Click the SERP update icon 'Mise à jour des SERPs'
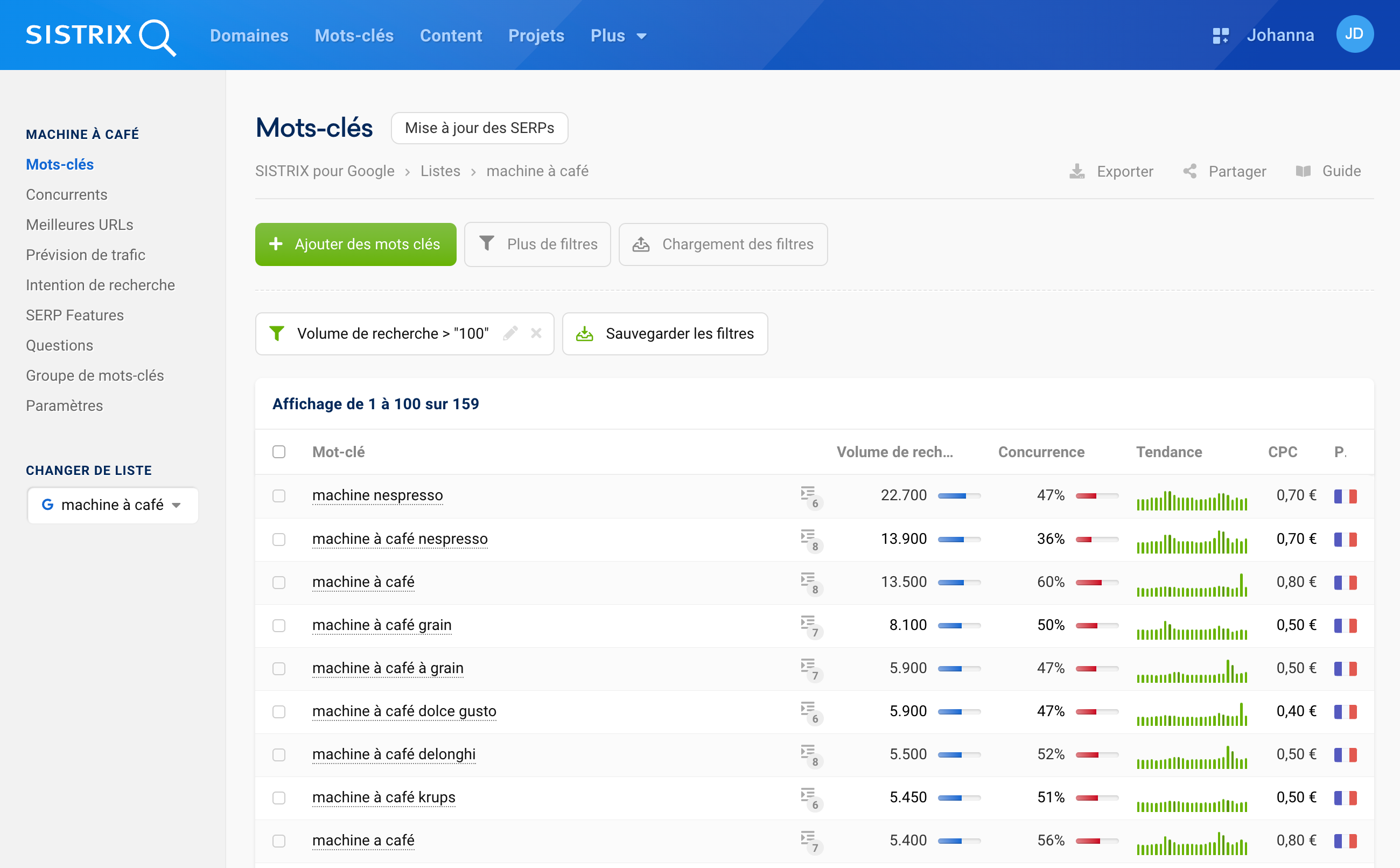1400x868 pixels. click(x=480, y=128)
